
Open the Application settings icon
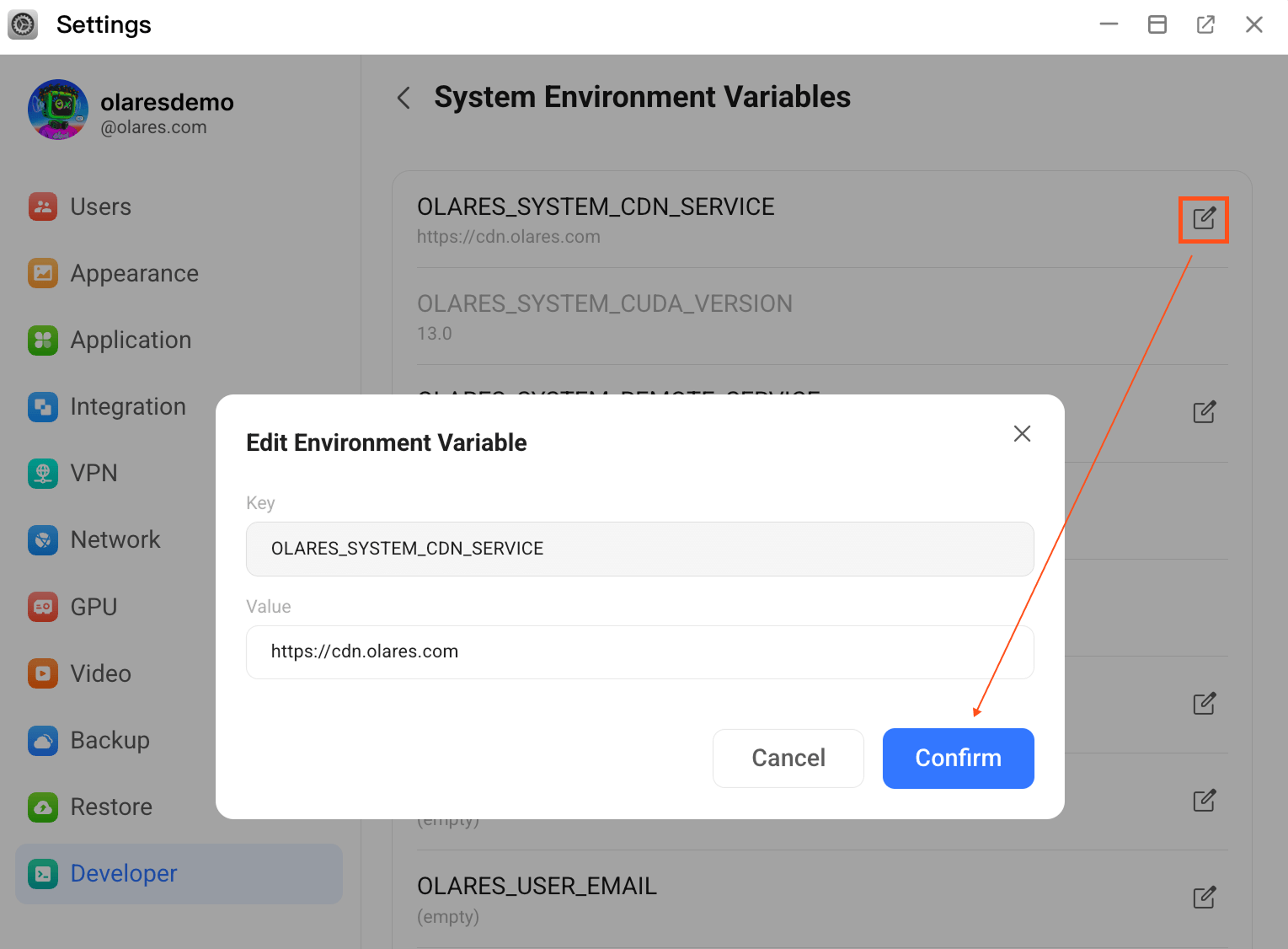tap(42, 340)
